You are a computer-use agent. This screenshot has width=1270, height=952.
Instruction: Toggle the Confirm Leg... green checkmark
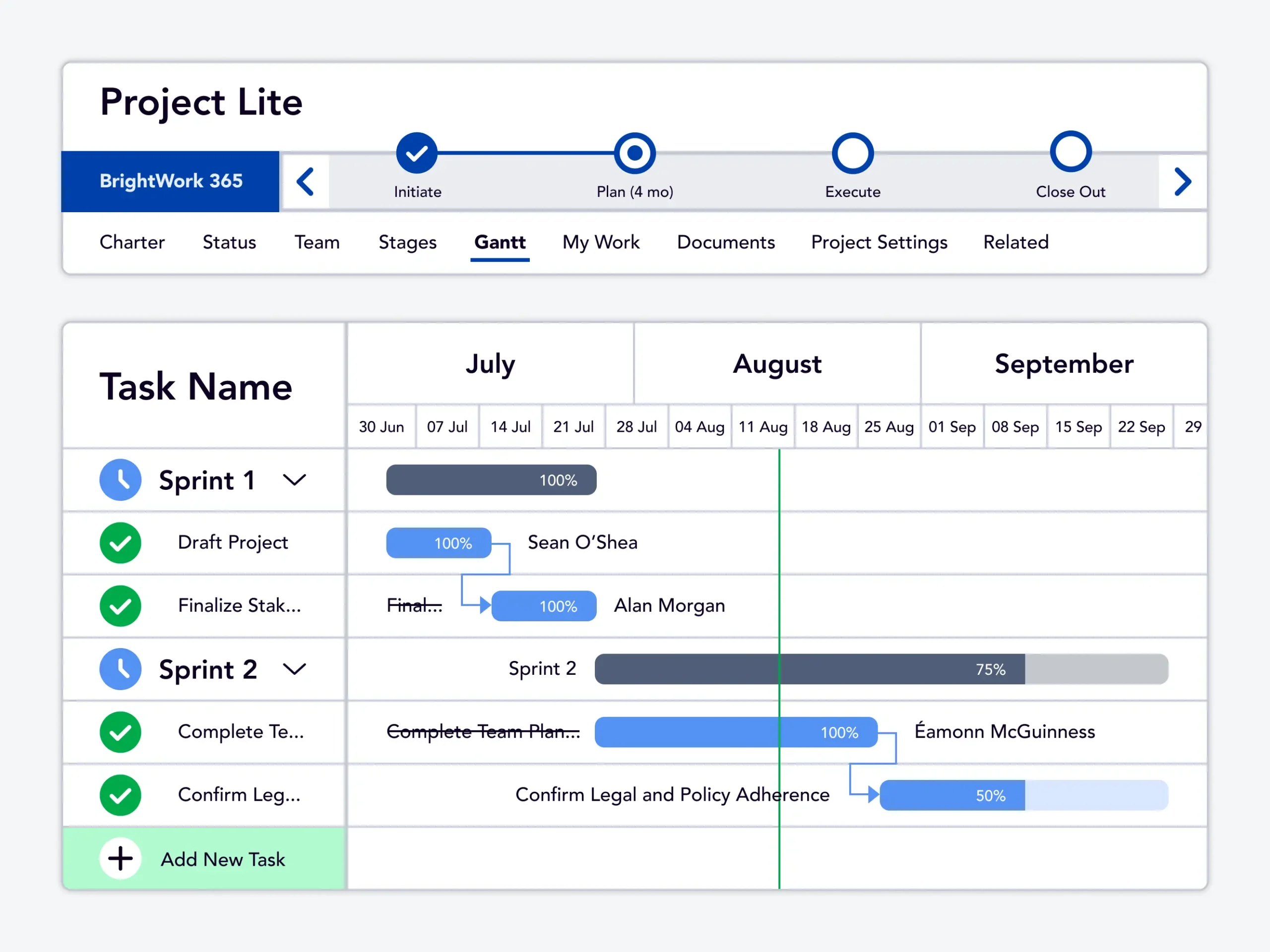(x=121, y=795)
